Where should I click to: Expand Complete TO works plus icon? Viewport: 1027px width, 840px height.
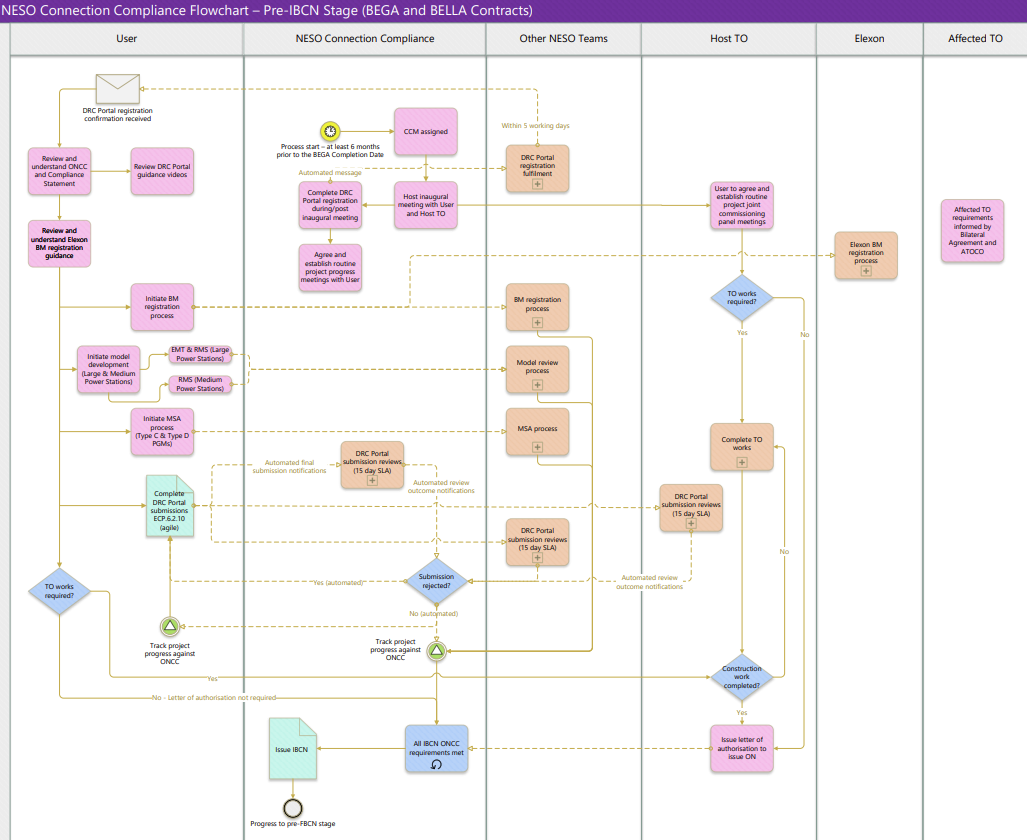pos(742,462)
